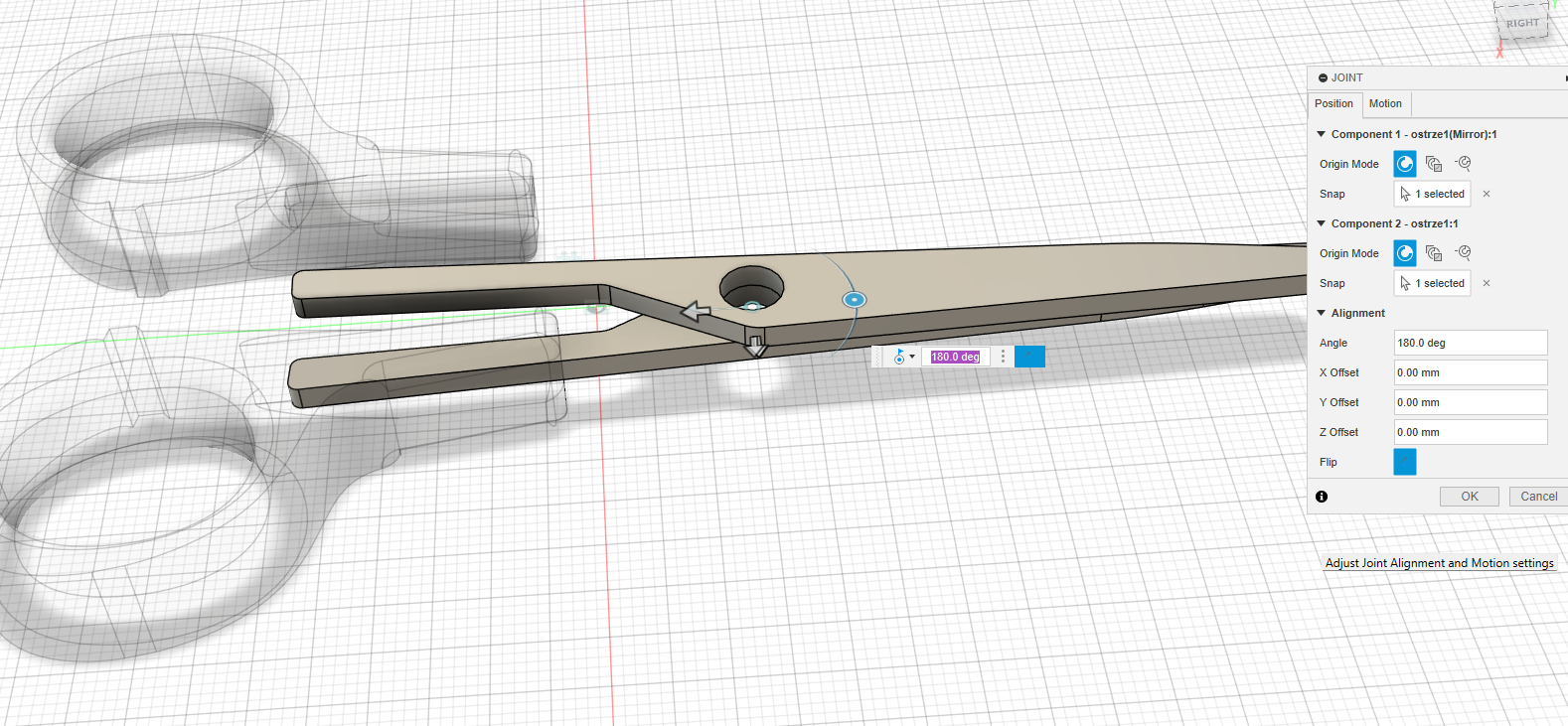1568x726 pixels.
Task: Choose Between Two Faces mode for Component 2
Action: pyautogui.click(x=1434, y=253)
